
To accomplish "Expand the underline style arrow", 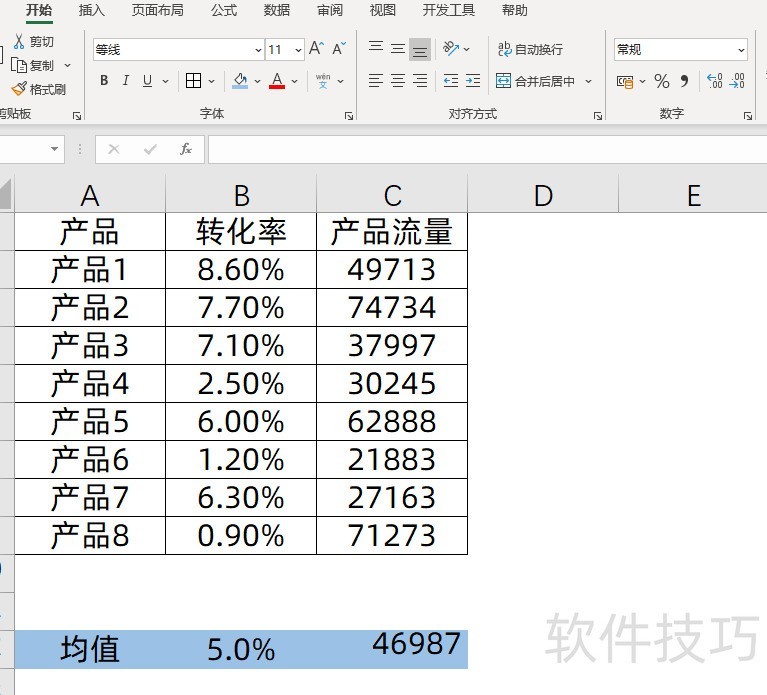I will click(165, 81).
